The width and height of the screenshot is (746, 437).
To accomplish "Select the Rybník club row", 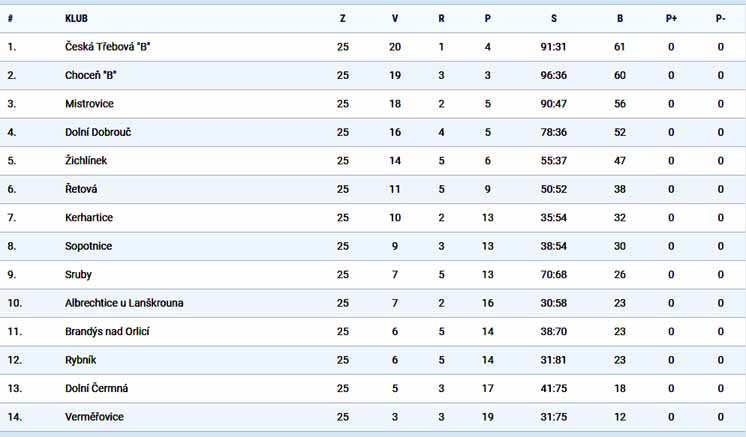I will pyautogui.click(x=373, y=360).
